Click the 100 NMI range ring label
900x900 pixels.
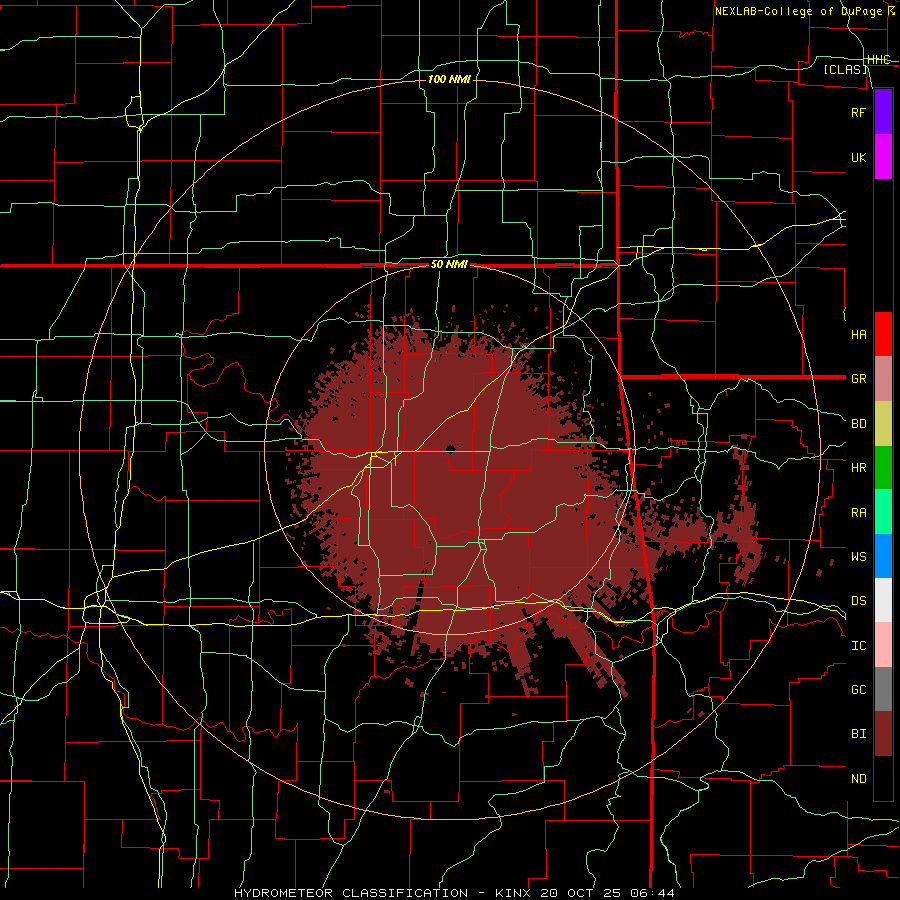point(449,79)
